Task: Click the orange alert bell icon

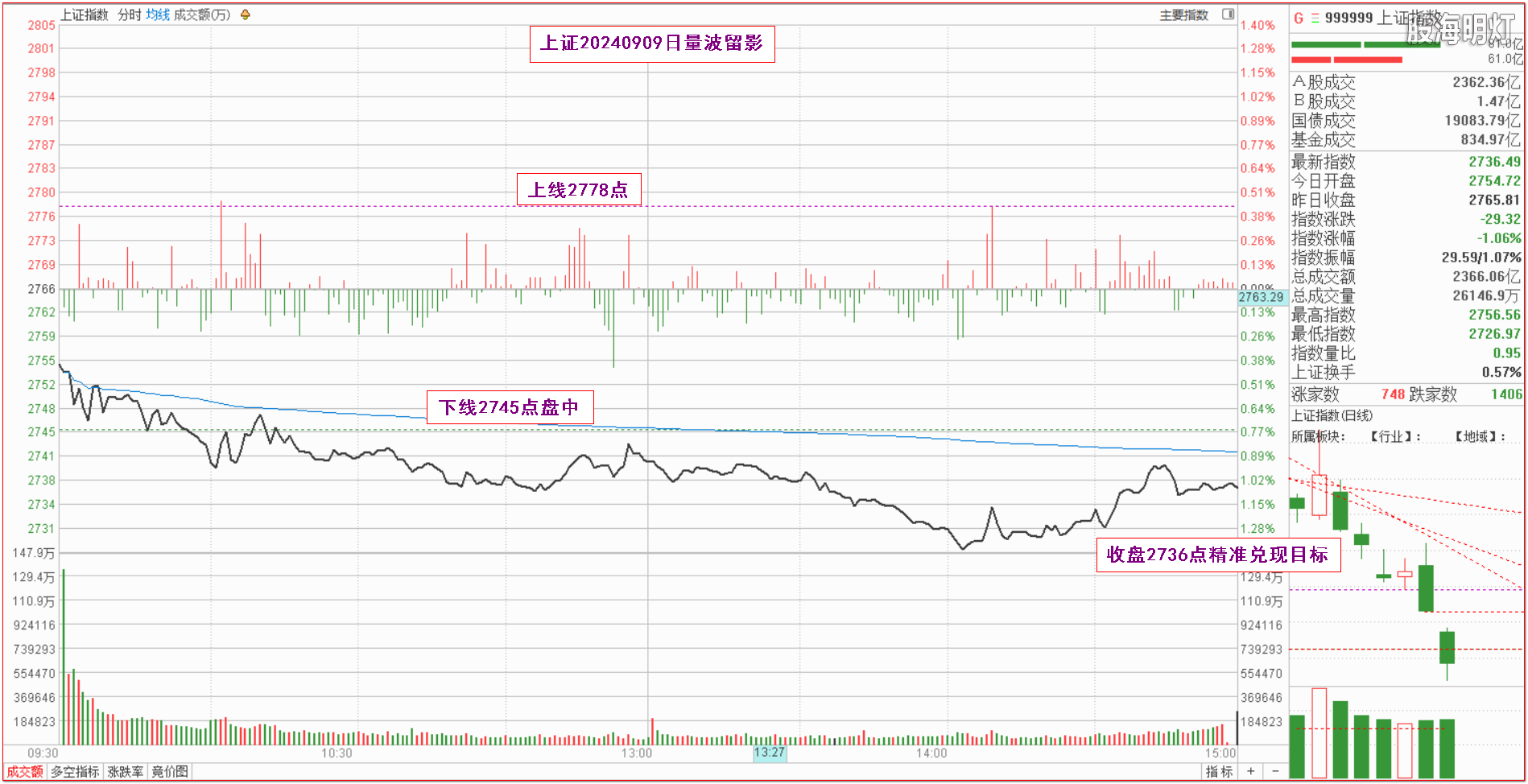Action: click(x=246, y=14)
